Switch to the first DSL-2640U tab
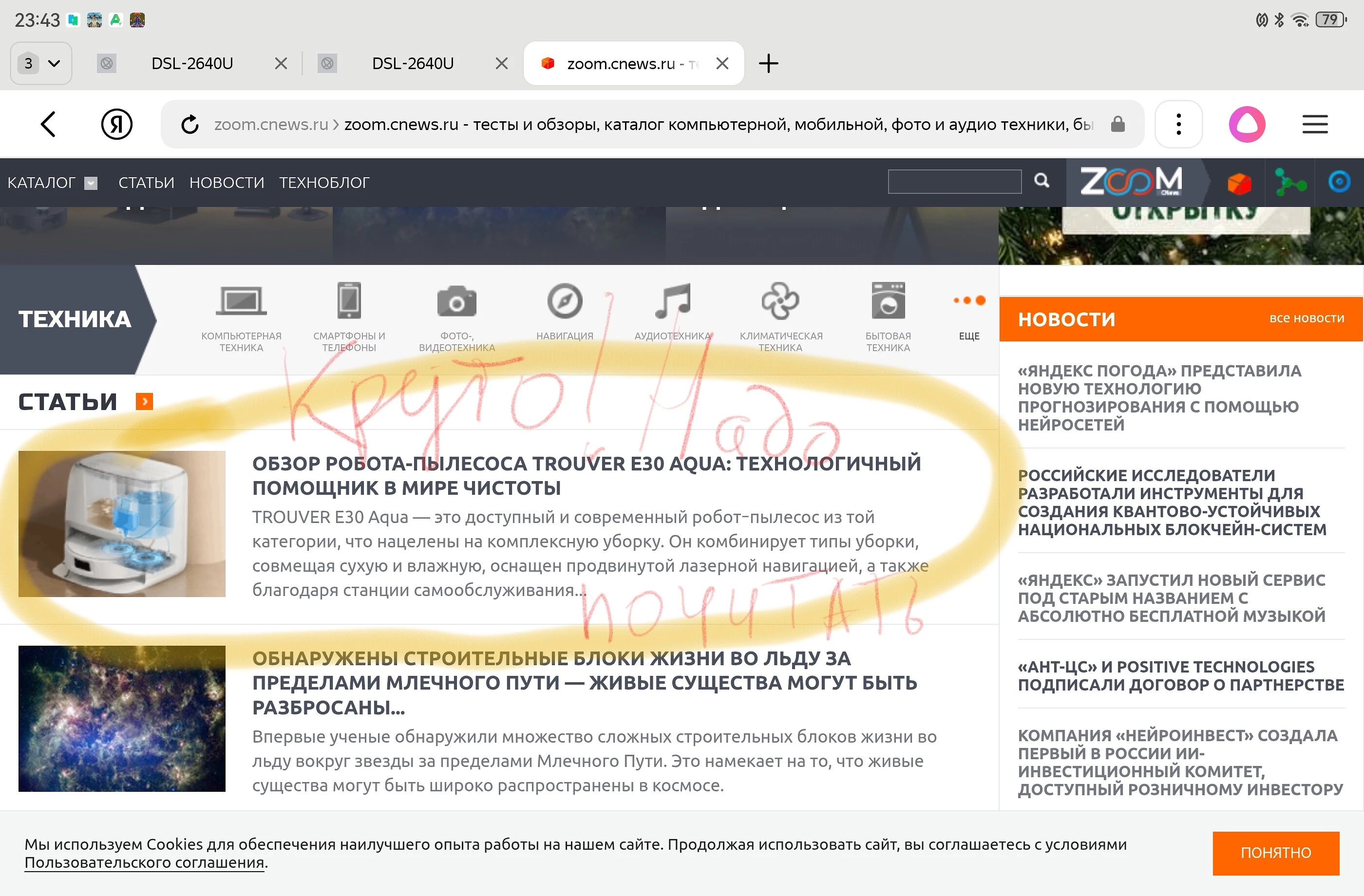The image size is (1364, 896). coord(192,63)
